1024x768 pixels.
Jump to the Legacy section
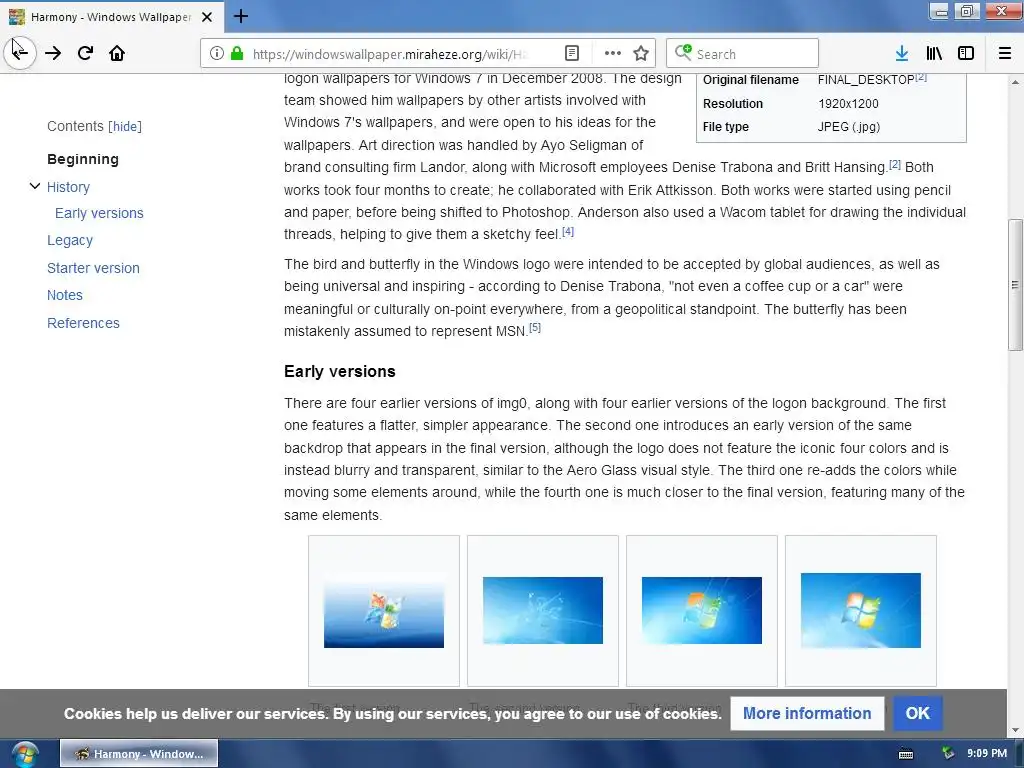tap(70, 240)
